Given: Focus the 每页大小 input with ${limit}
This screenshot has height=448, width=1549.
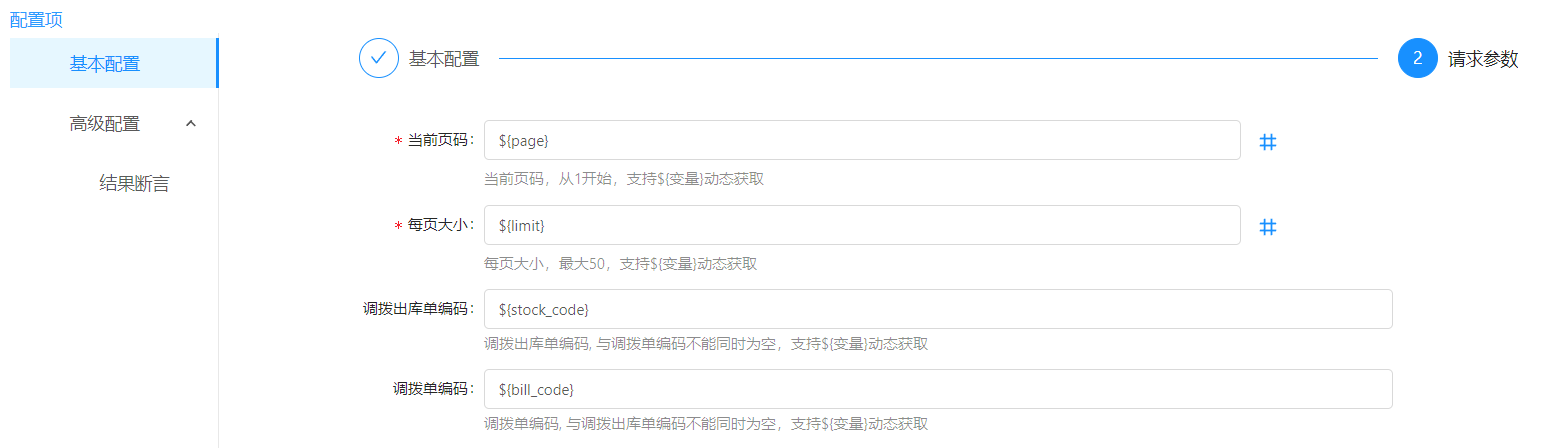Looking at the screenshot, I should coord(861,225).
